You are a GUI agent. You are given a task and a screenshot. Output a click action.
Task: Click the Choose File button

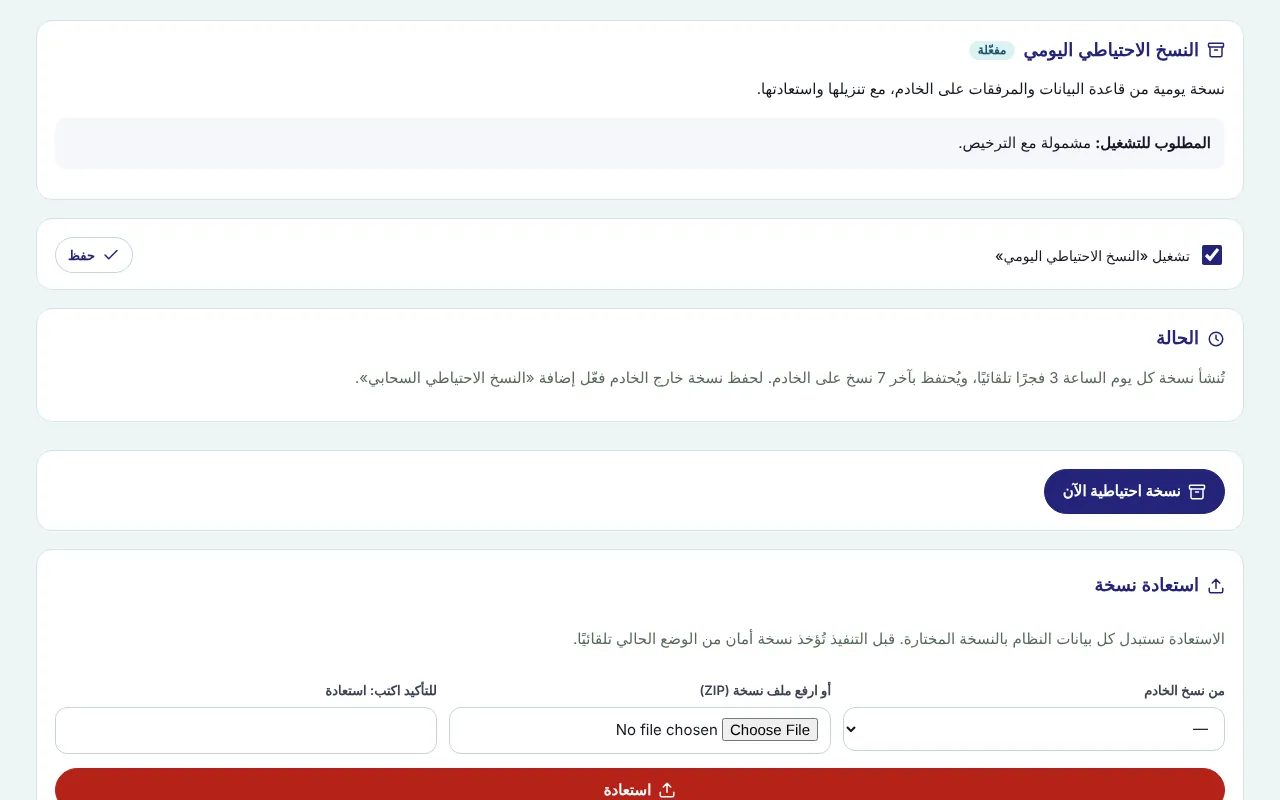[x=770, y=730]
